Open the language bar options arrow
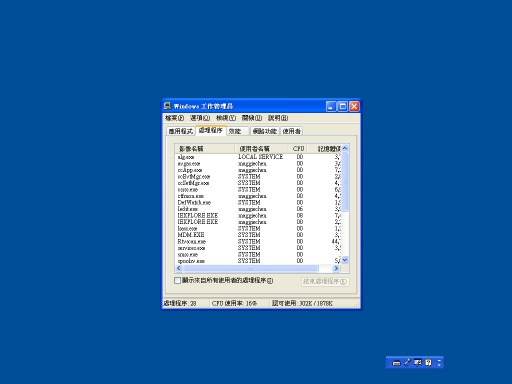 [x=439, y=365]
